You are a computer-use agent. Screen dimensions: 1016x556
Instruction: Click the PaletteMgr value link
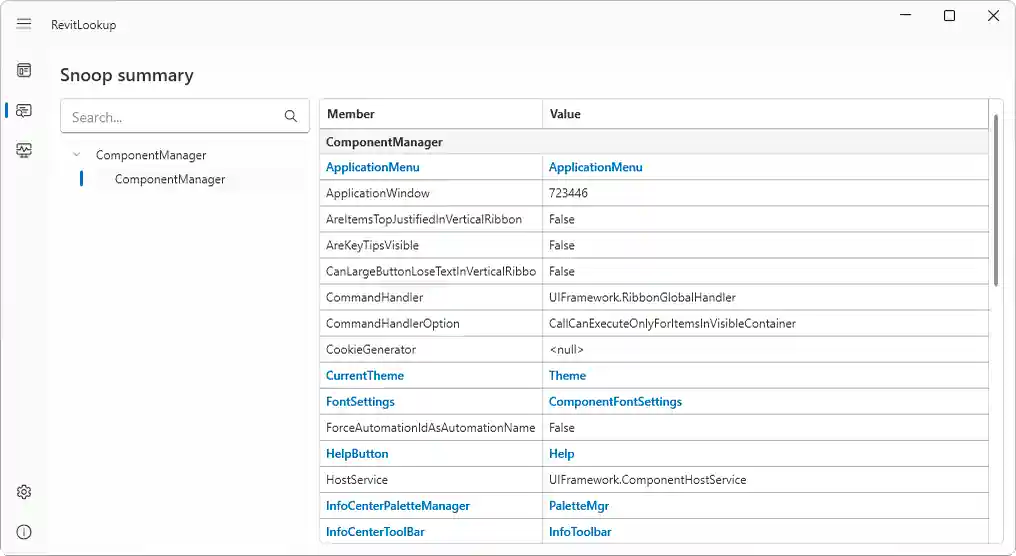pyautogui.click(x=579, y=506)
